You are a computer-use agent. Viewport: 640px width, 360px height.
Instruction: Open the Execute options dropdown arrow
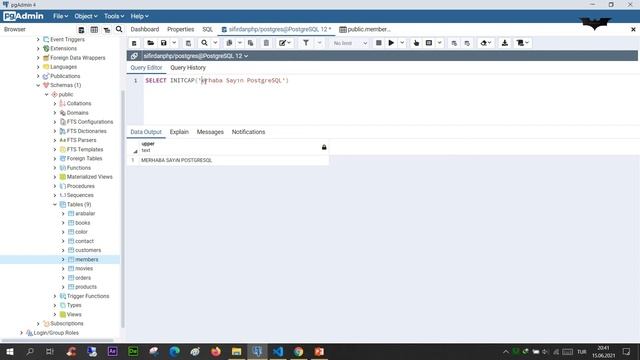pos(402,43)
